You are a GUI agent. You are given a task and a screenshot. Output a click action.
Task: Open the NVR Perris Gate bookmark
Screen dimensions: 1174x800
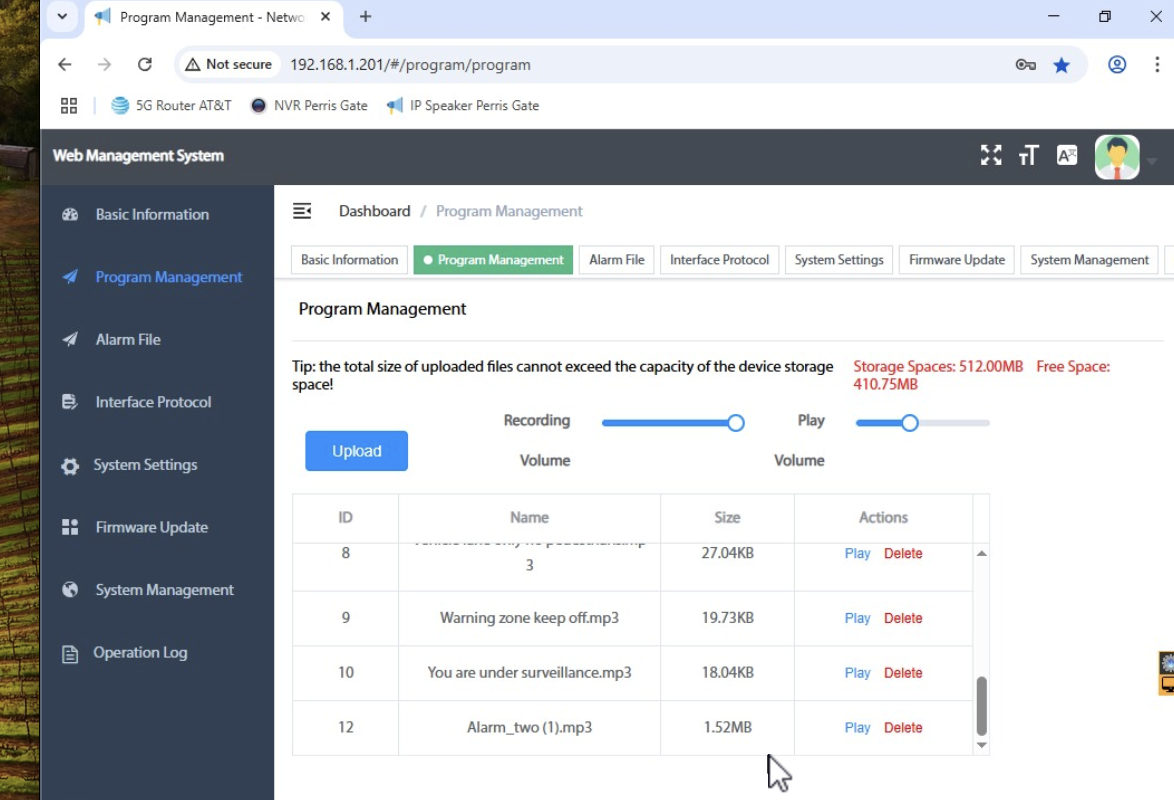click(x=308, y=106)
